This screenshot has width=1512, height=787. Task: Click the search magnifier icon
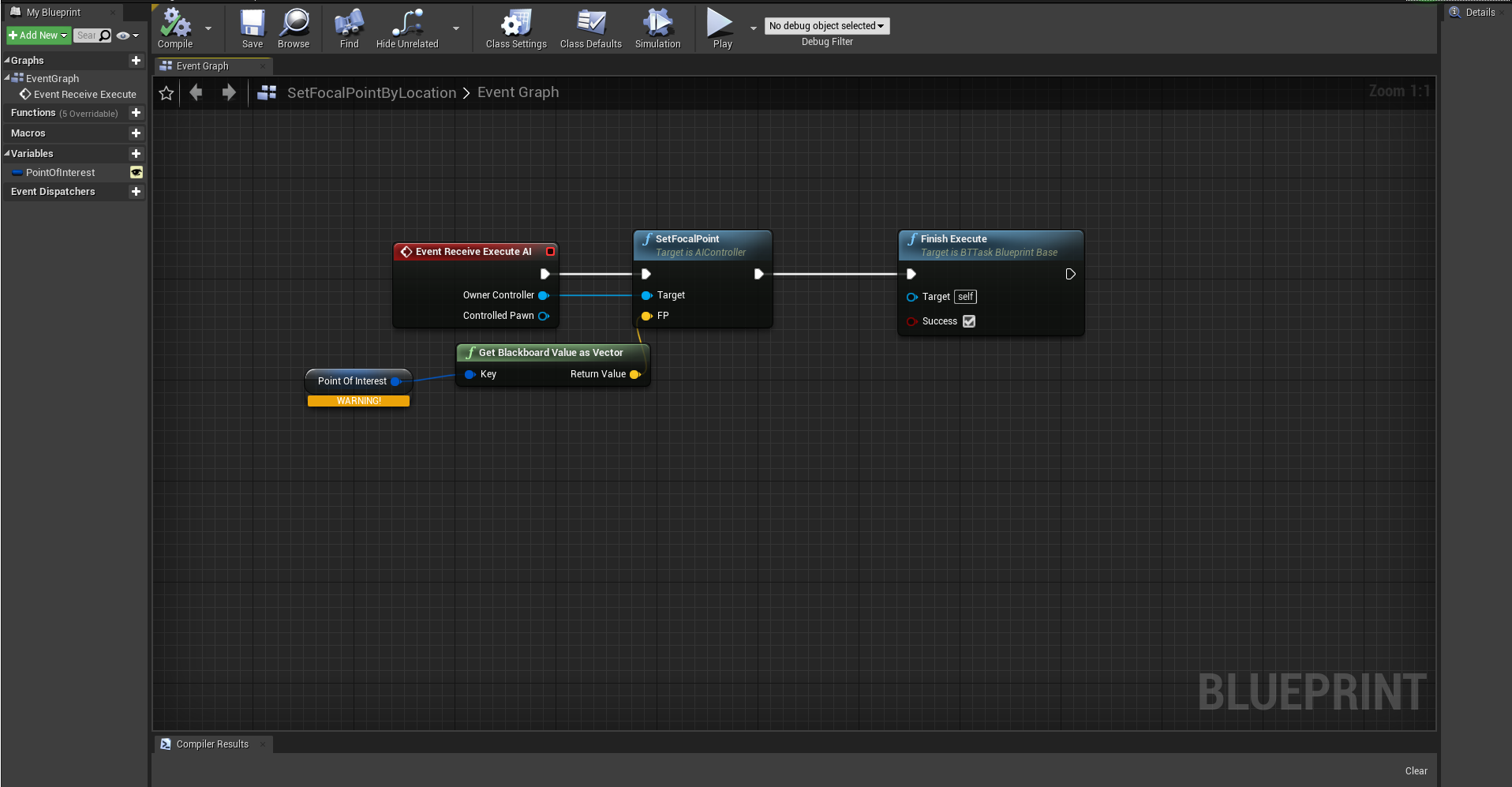click(x=105, y=36)
